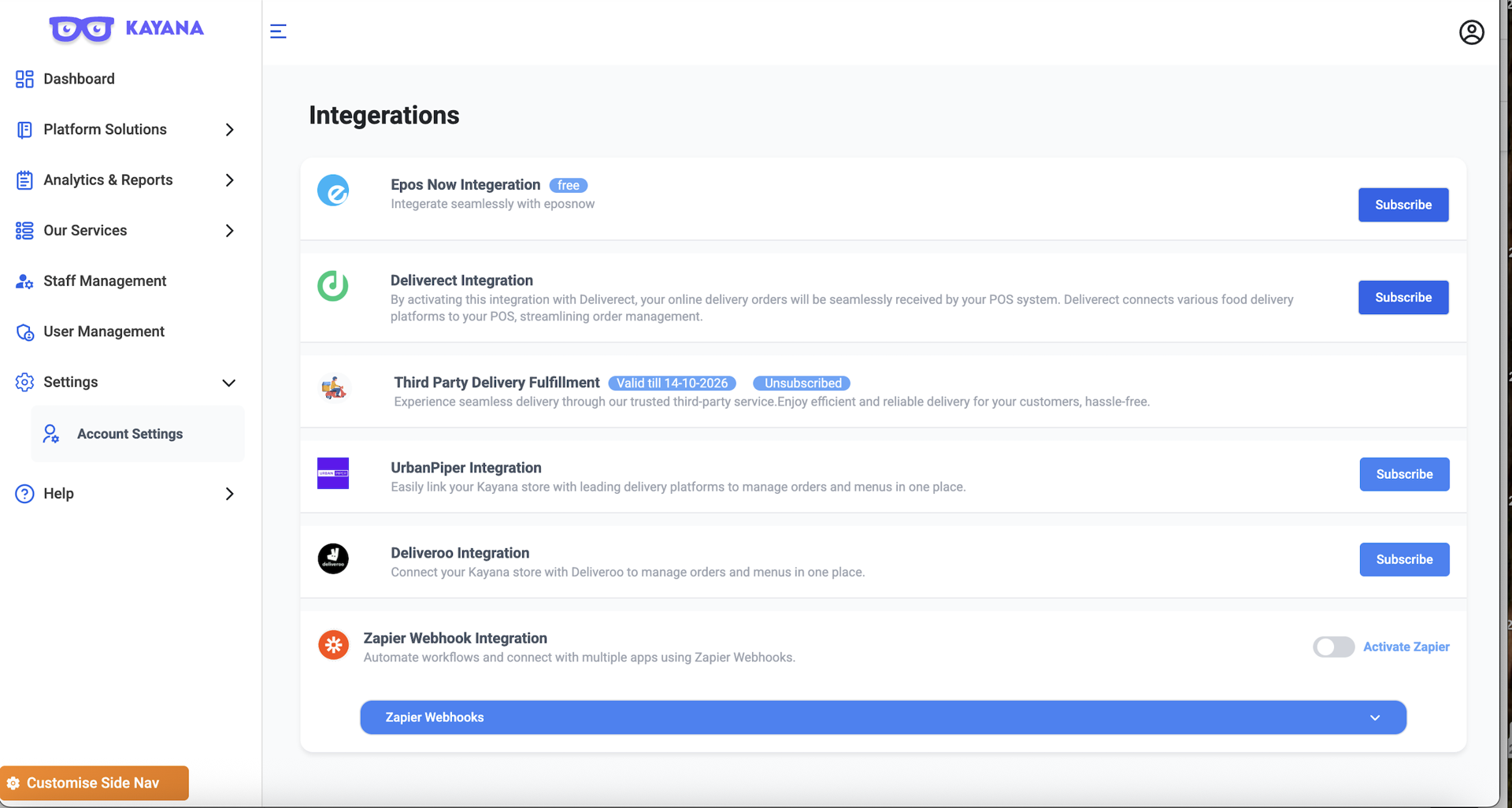Subscribe to UrbanPiper Integration
The width and height of the screenshot is (1512, 808).
1404,474
